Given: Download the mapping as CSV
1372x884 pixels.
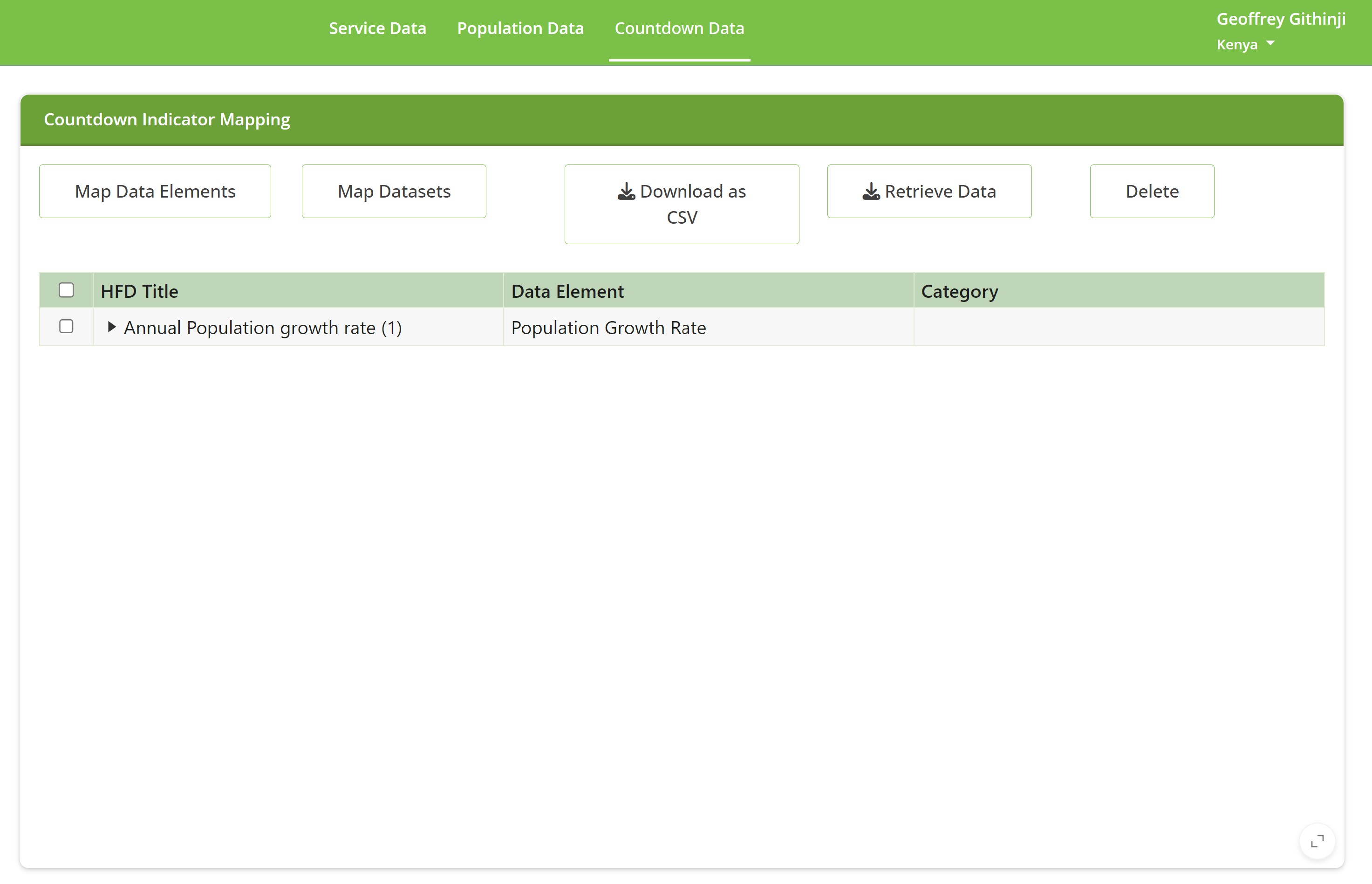Looking at the screenshot, I should click(681, 204).
